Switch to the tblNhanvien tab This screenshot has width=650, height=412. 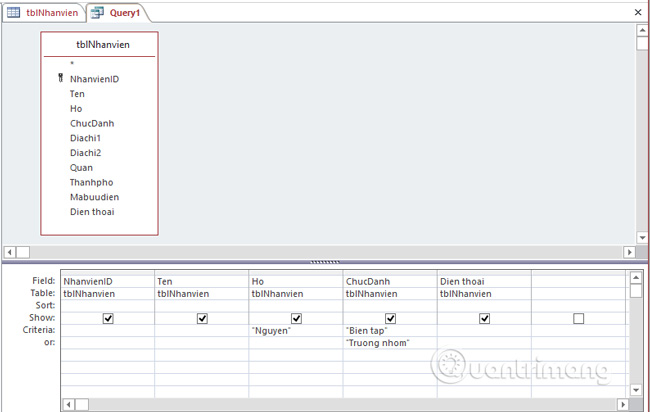(x=43, y=13)
